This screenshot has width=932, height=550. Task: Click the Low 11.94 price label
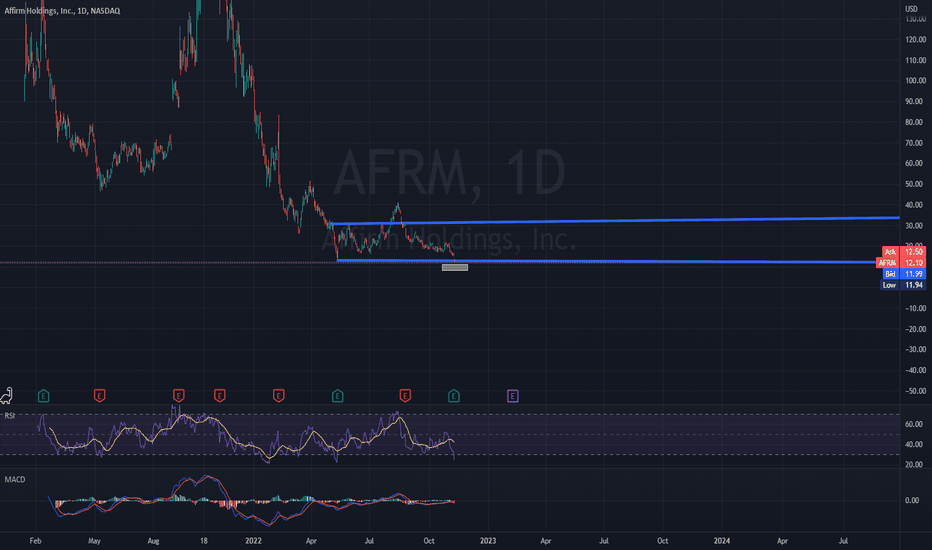click(x=902, y=285)
